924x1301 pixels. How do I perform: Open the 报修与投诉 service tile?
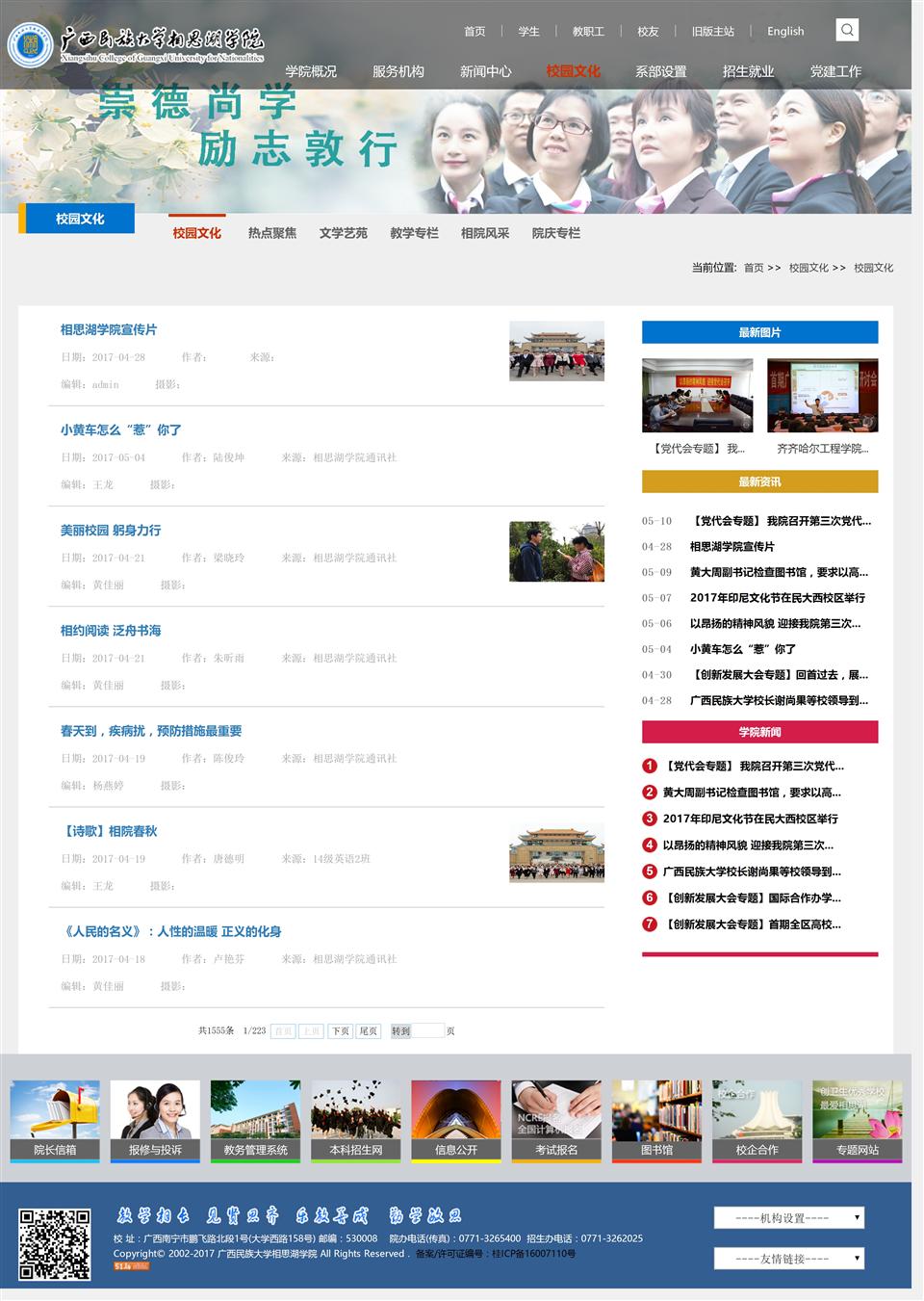point(155,1120)
